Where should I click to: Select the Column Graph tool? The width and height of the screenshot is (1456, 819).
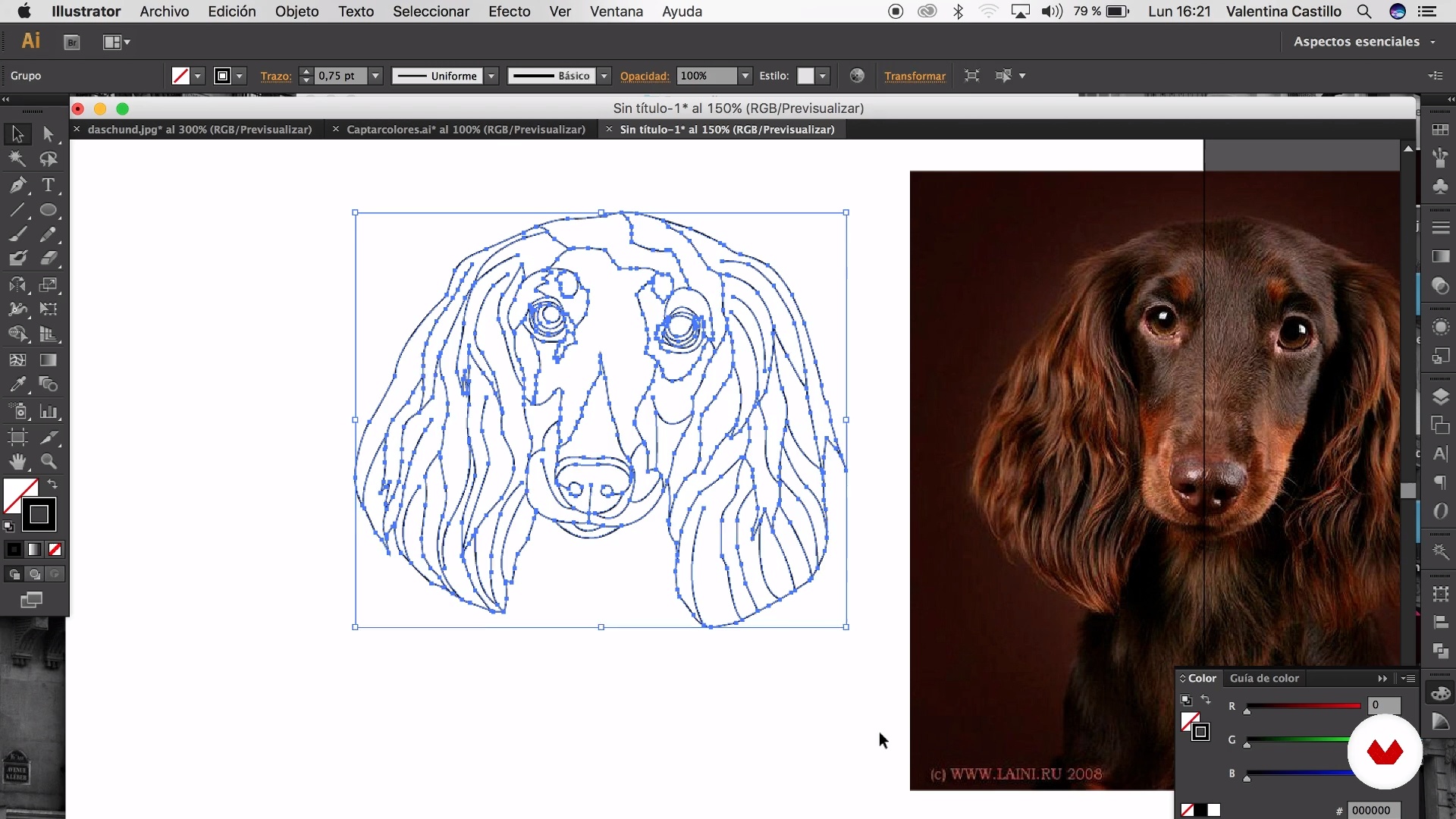49,412
